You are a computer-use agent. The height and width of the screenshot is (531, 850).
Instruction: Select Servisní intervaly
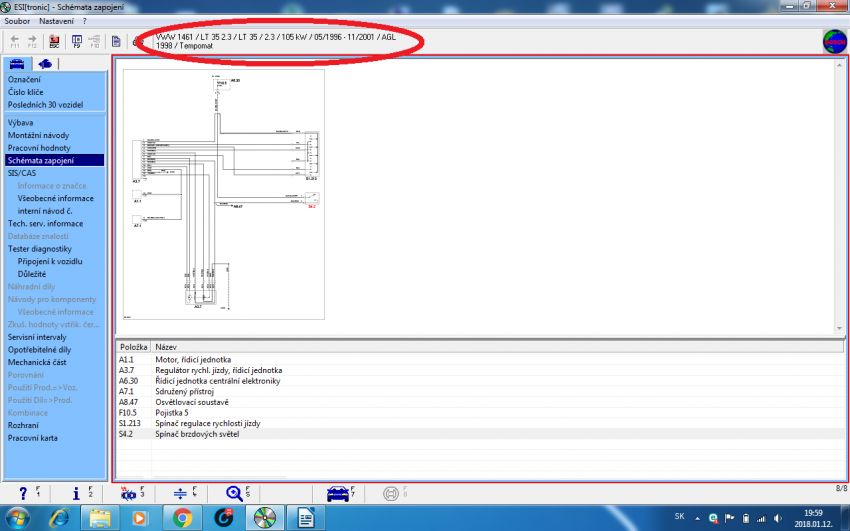pyautogui.click(x=37, y=337)
